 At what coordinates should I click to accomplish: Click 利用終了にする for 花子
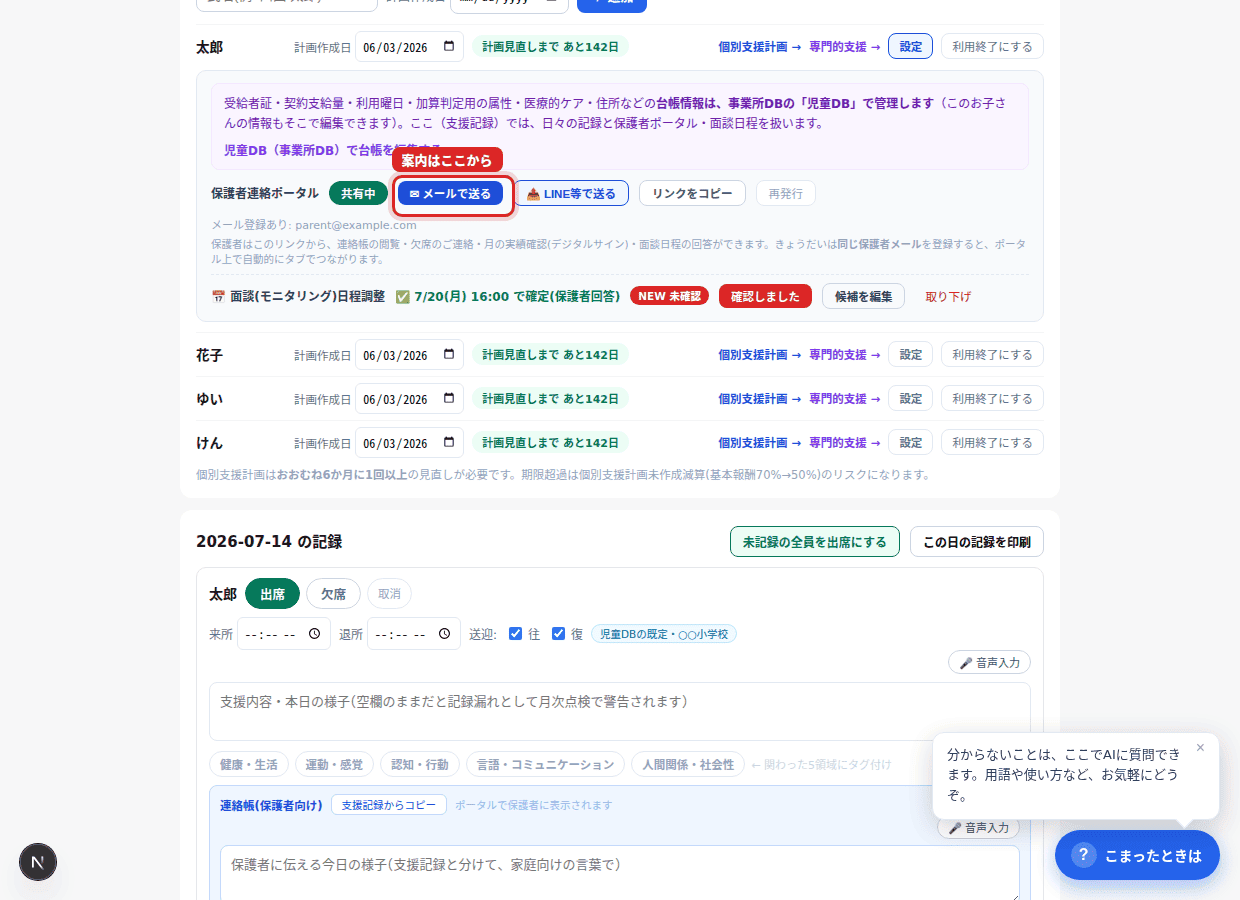992,354
